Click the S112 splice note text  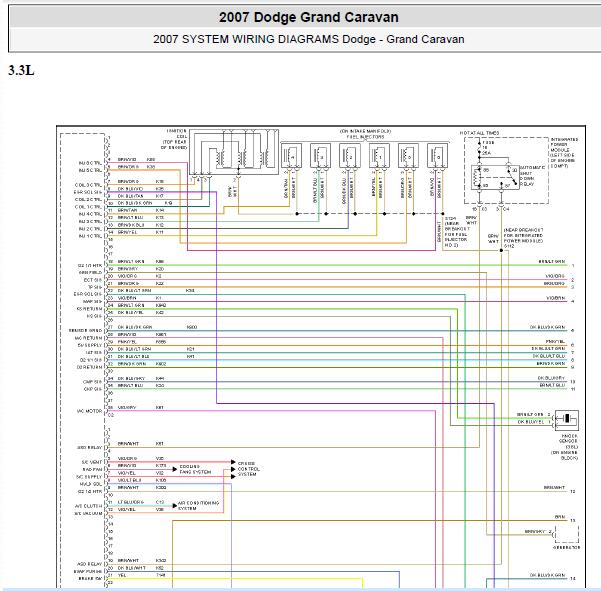tap(523, 238)
